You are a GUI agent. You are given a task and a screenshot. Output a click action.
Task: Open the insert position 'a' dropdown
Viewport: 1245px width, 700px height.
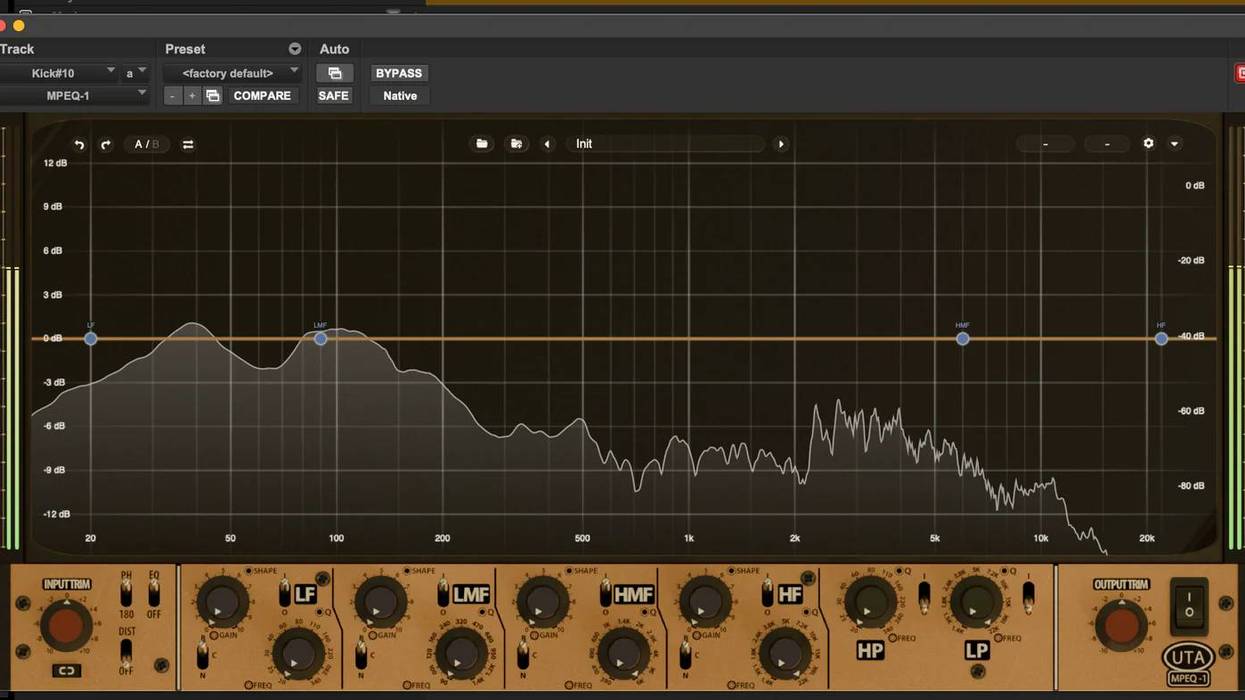135,73
